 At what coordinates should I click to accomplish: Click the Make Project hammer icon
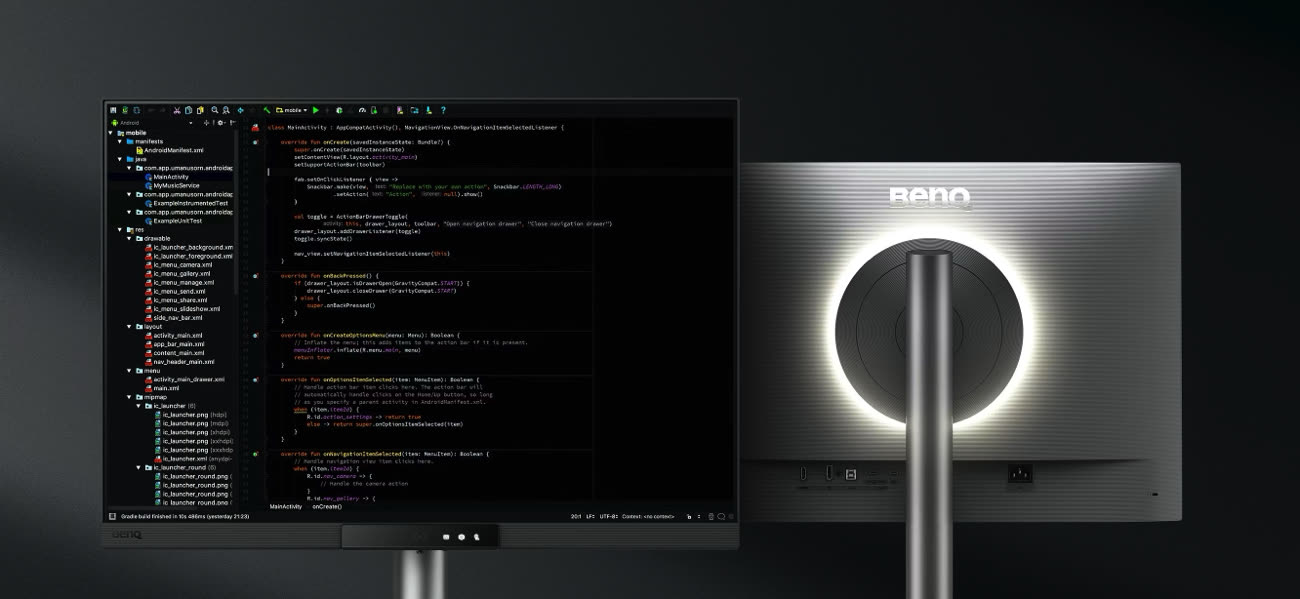(267, 110)
